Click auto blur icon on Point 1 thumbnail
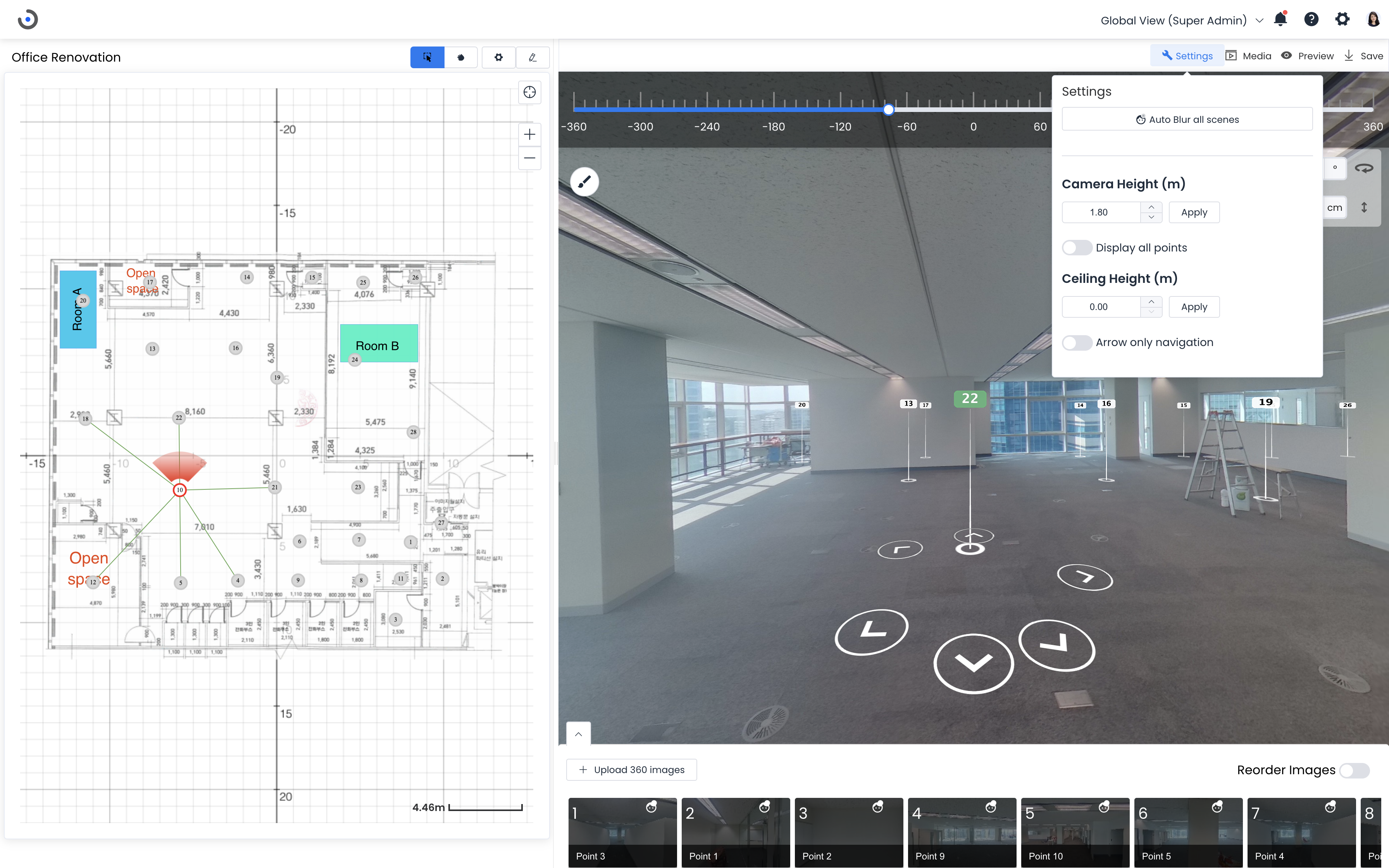1389x868 pixels. click(x=764, y=807)
